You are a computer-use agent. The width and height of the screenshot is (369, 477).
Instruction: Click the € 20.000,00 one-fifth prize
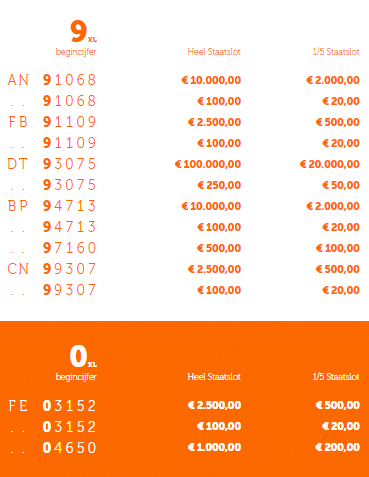[x=330, y=164]
